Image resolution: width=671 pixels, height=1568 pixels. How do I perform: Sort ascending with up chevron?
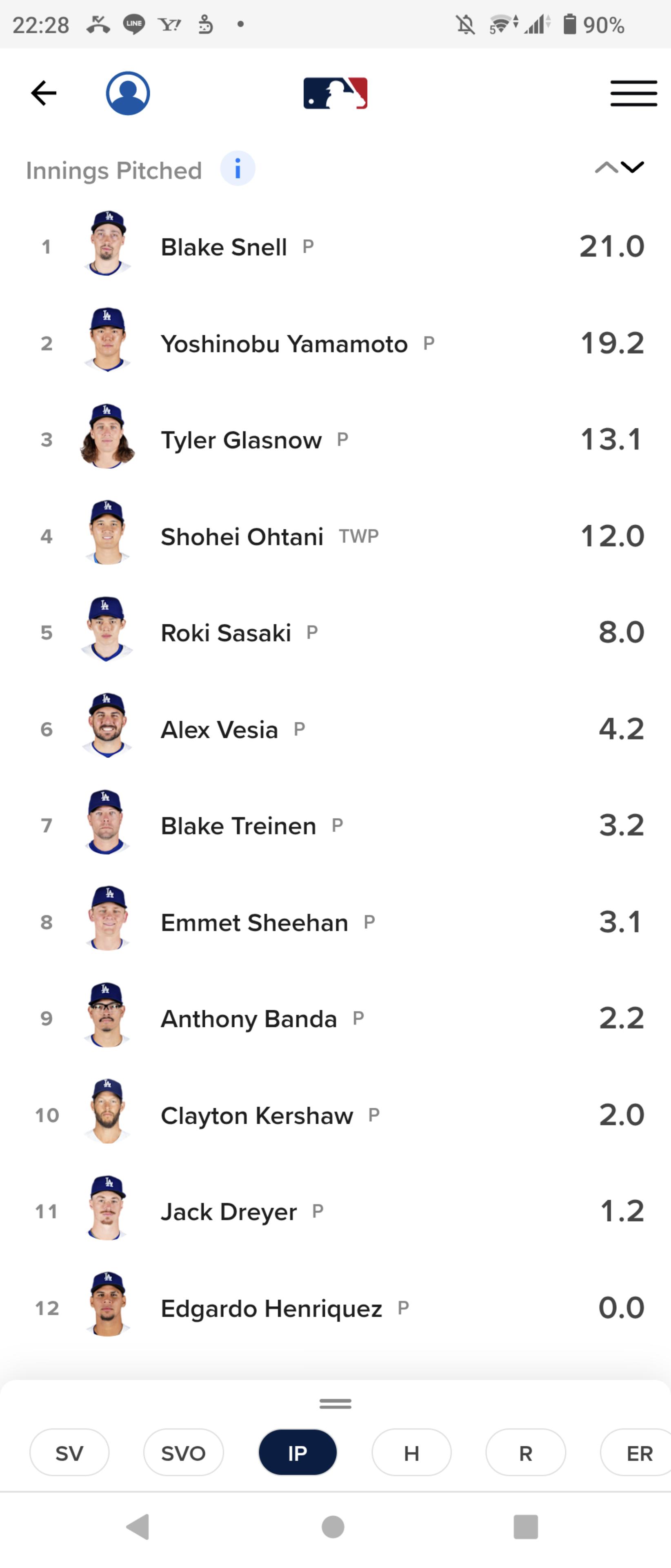pyautogui.click(x=605, y=168)
